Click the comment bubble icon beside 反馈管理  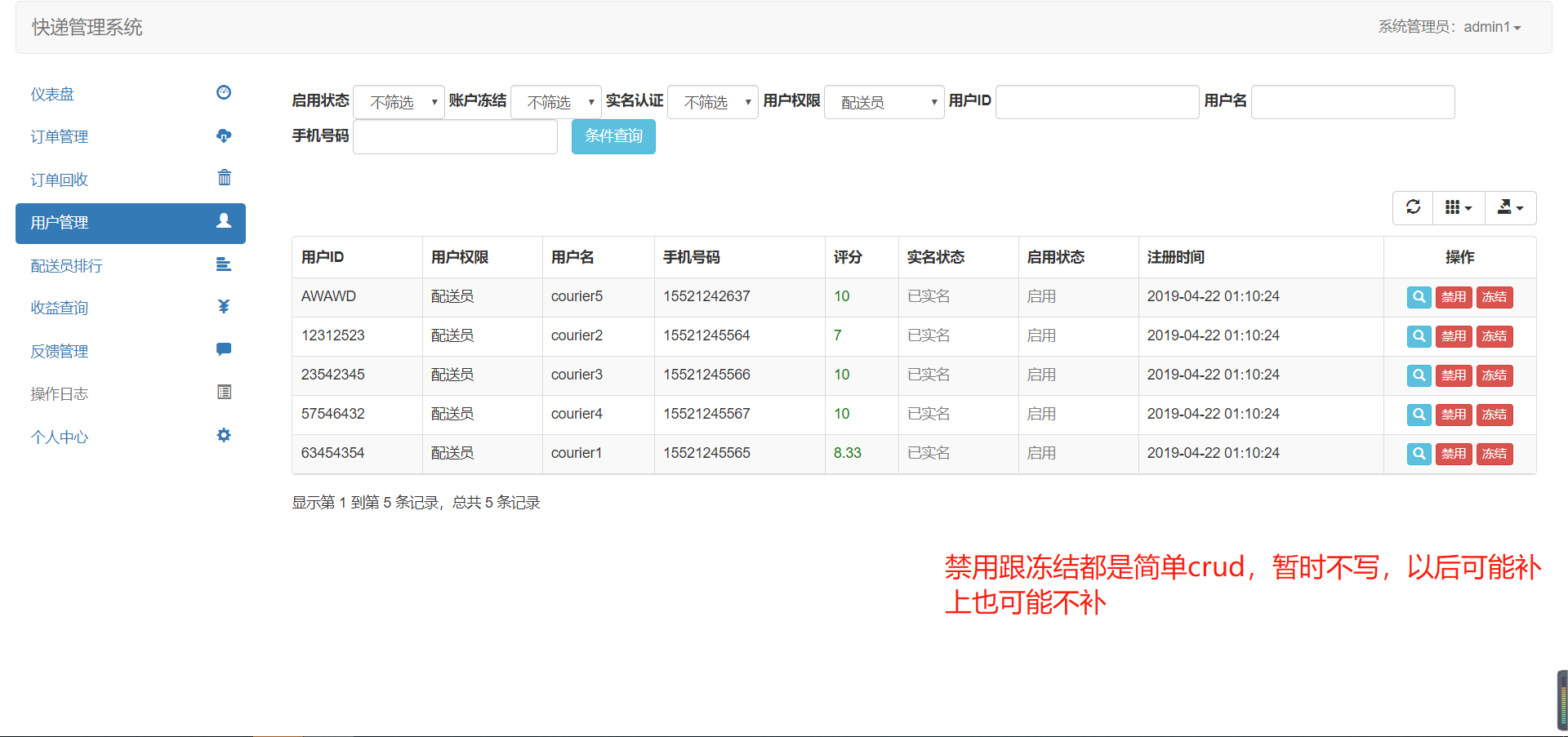click(x=224, y=349)
